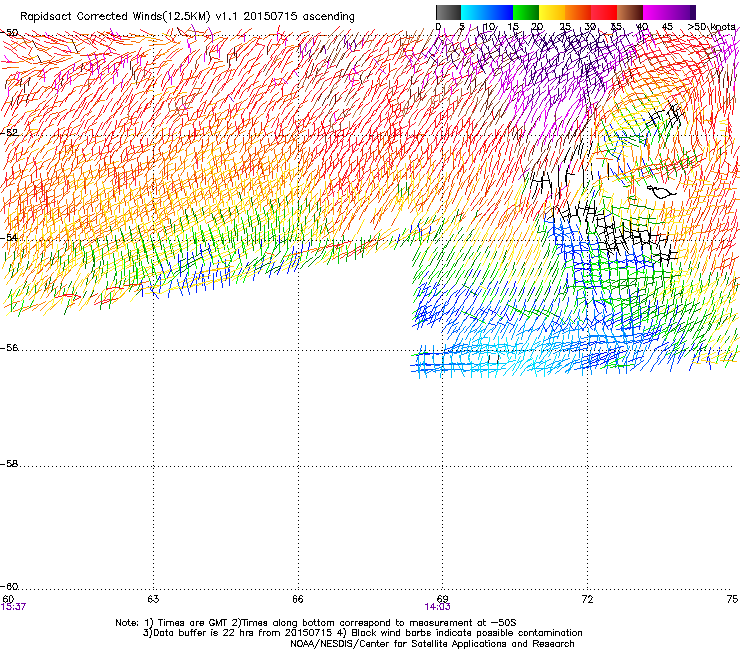Viewport: 740px width, 650px height.
Task: Click the 'Data buffer is 22 hrs' note
Action: coord(362,633)
